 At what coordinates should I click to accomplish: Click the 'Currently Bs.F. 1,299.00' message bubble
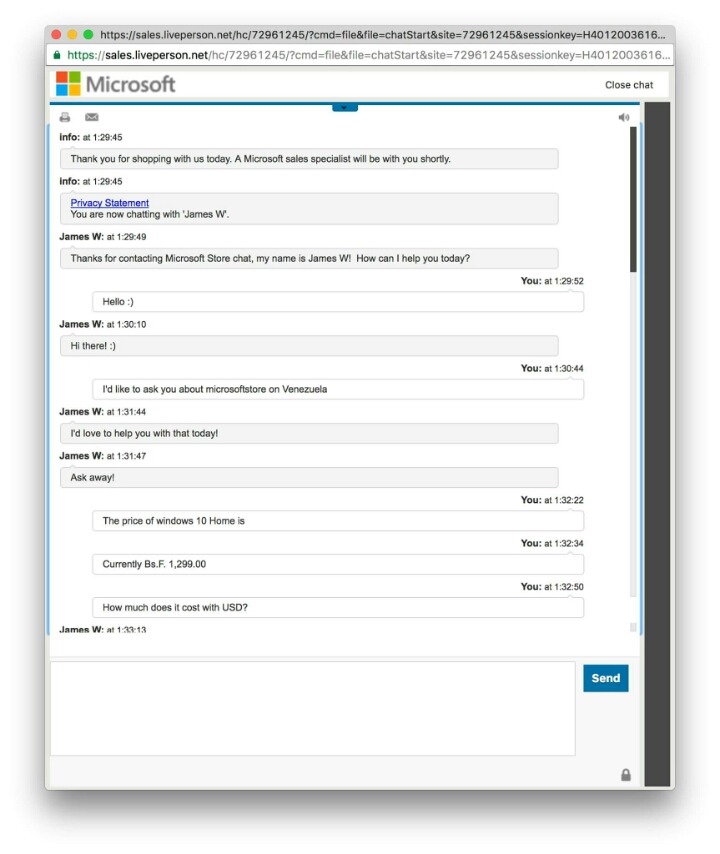[337, 564]
